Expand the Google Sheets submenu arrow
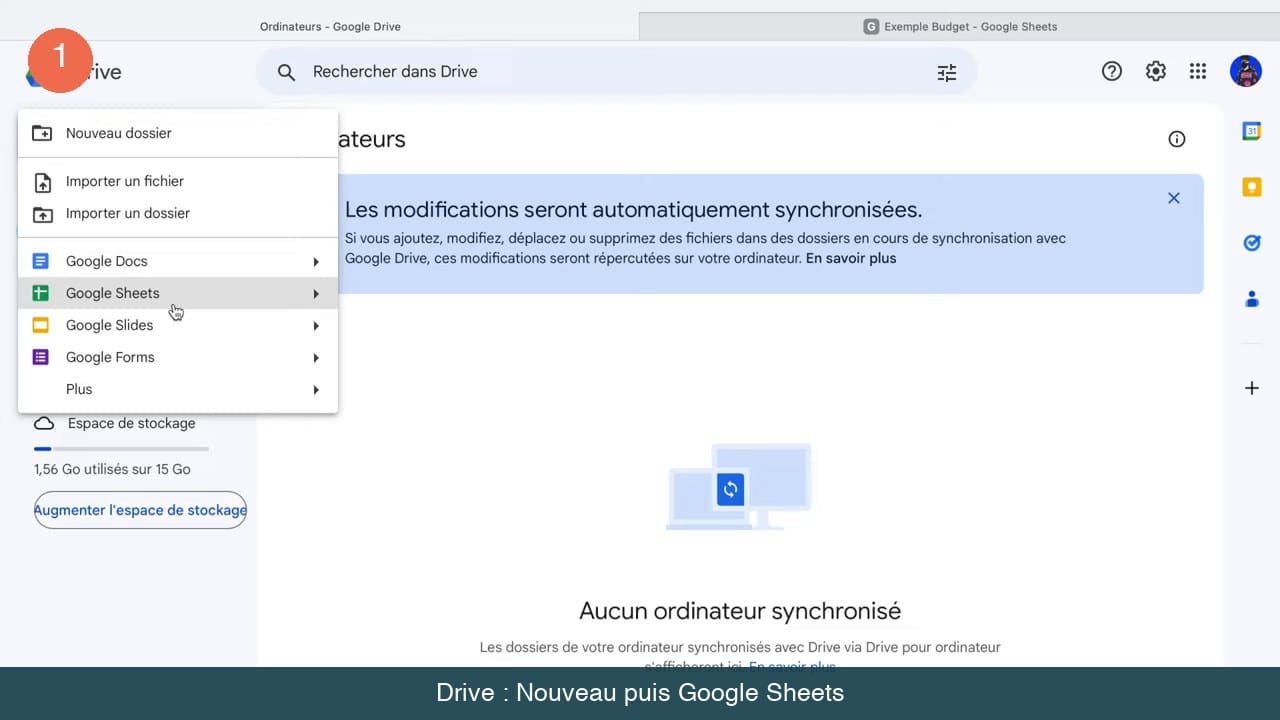This screenshot has height=720, width=1280. (x=316, y=294)
